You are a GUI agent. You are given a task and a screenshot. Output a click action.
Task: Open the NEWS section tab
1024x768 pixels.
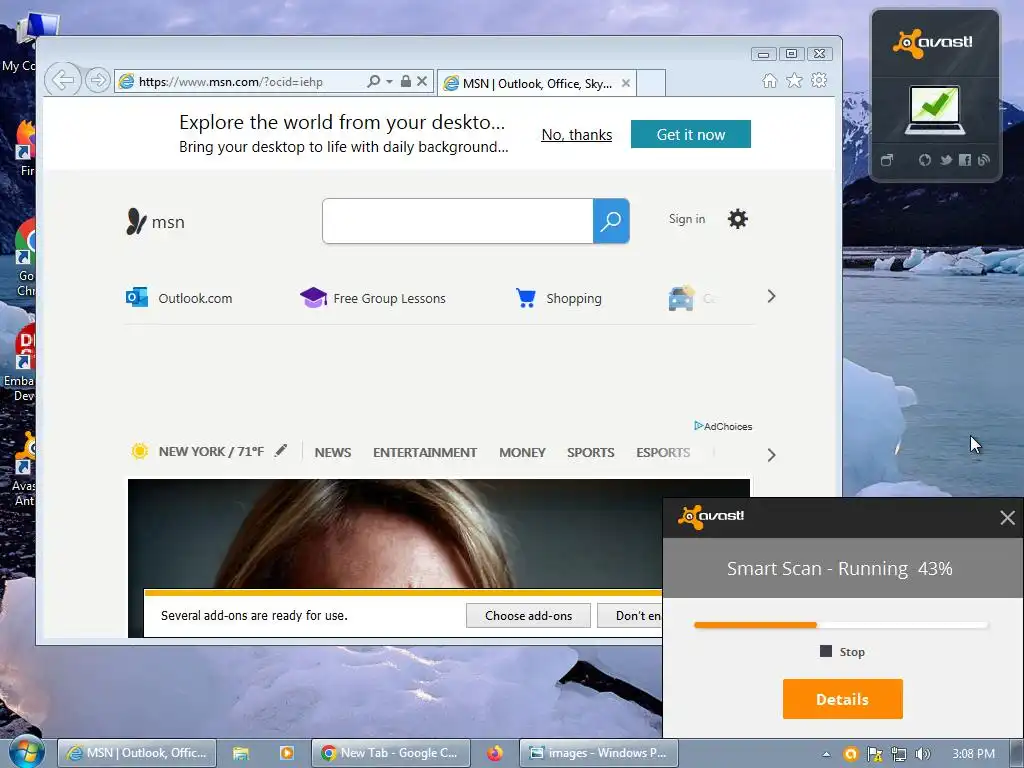coord(332,452)
